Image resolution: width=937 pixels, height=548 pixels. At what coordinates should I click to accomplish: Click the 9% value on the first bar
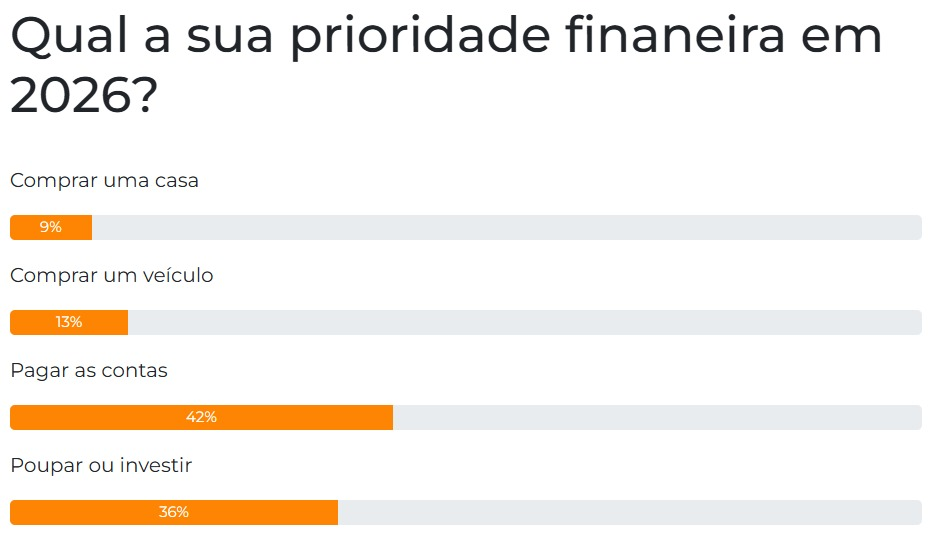point(51,228)
